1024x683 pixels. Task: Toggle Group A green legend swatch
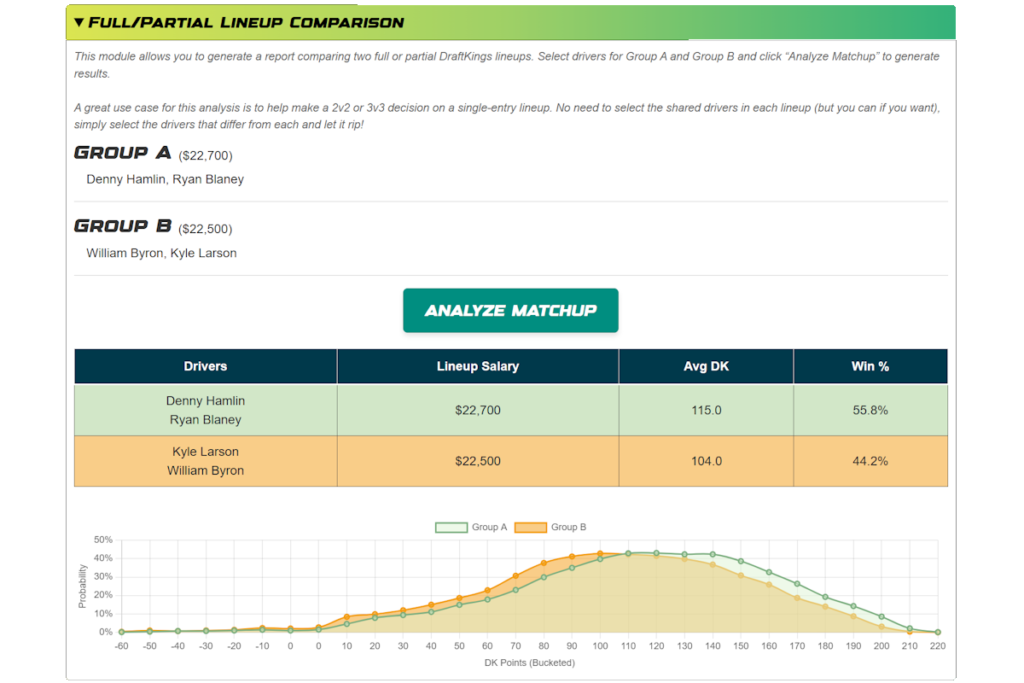tap(451, 527)
